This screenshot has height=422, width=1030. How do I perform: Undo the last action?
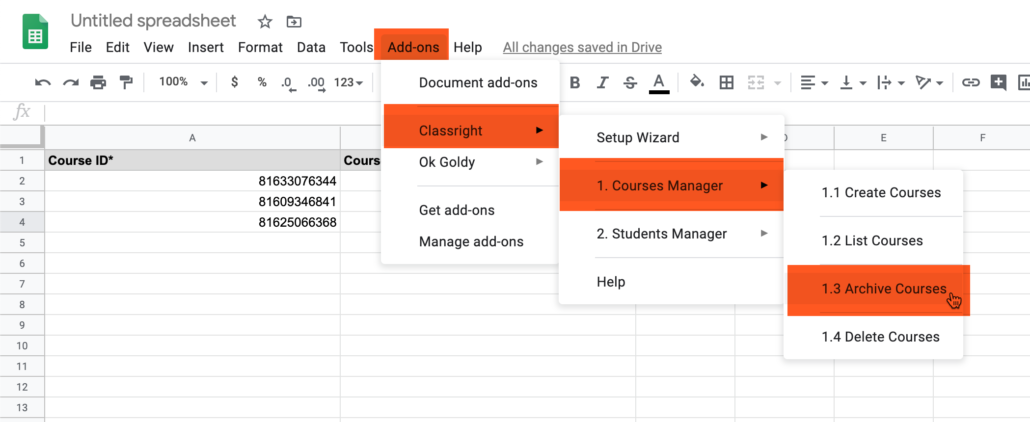[x=43, y=82]
